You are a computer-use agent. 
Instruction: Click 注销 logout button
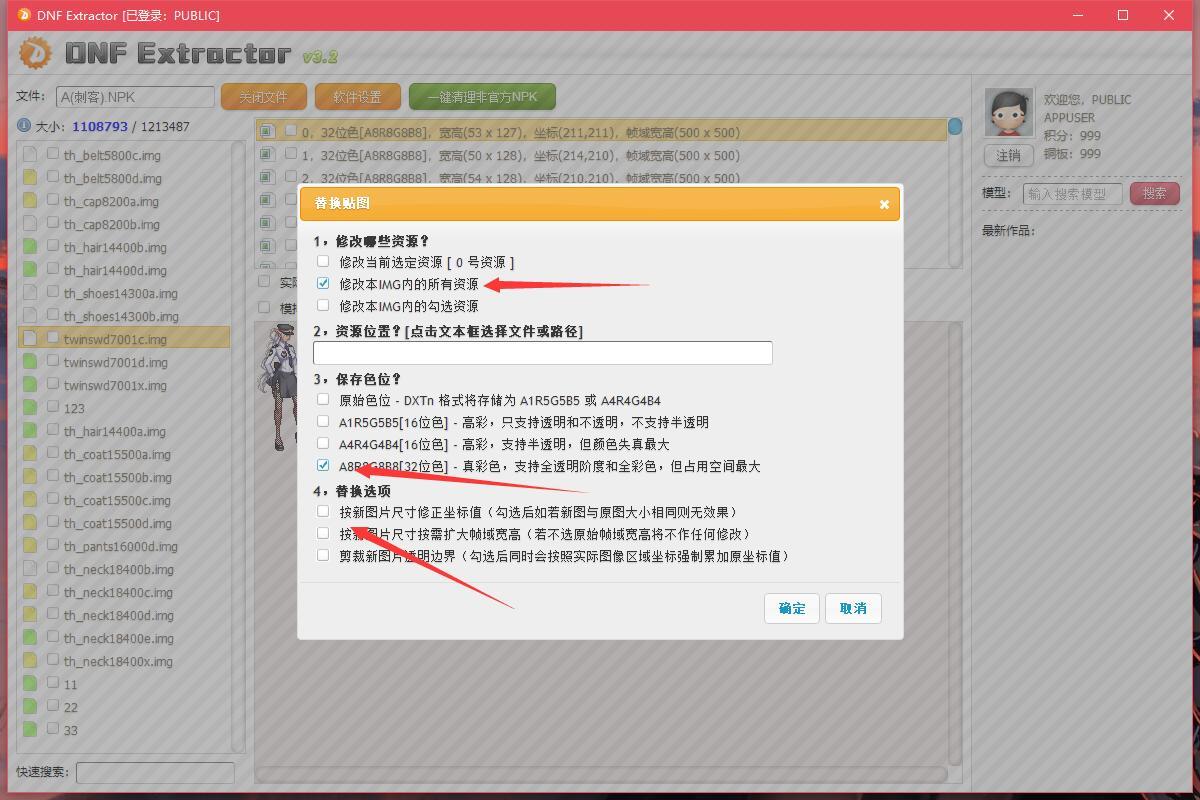click(1008, 155)
